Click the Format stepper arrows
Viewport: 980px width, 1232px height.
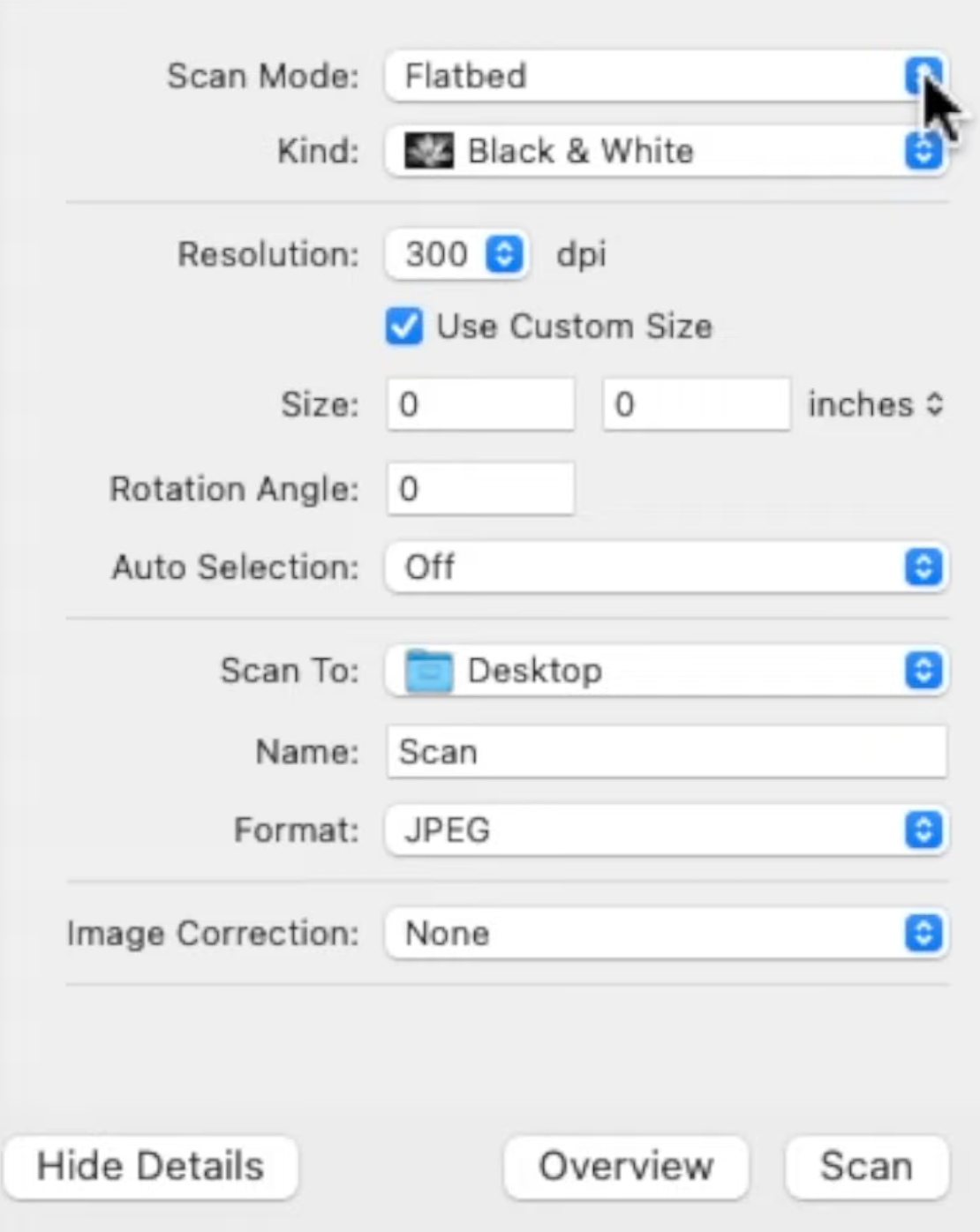(922, 830)
